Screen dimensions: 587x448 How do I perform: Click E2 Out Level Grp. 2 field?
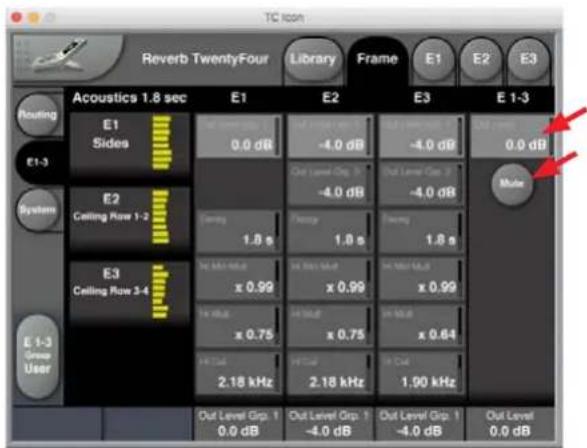pos(330,183)
